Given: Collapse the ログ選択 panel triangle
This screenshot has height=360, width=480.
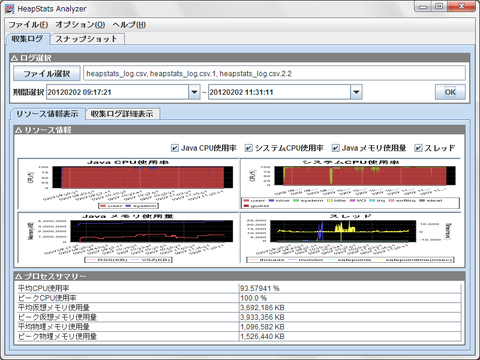Looking at the screenshot, I should (x=14, y=58).
